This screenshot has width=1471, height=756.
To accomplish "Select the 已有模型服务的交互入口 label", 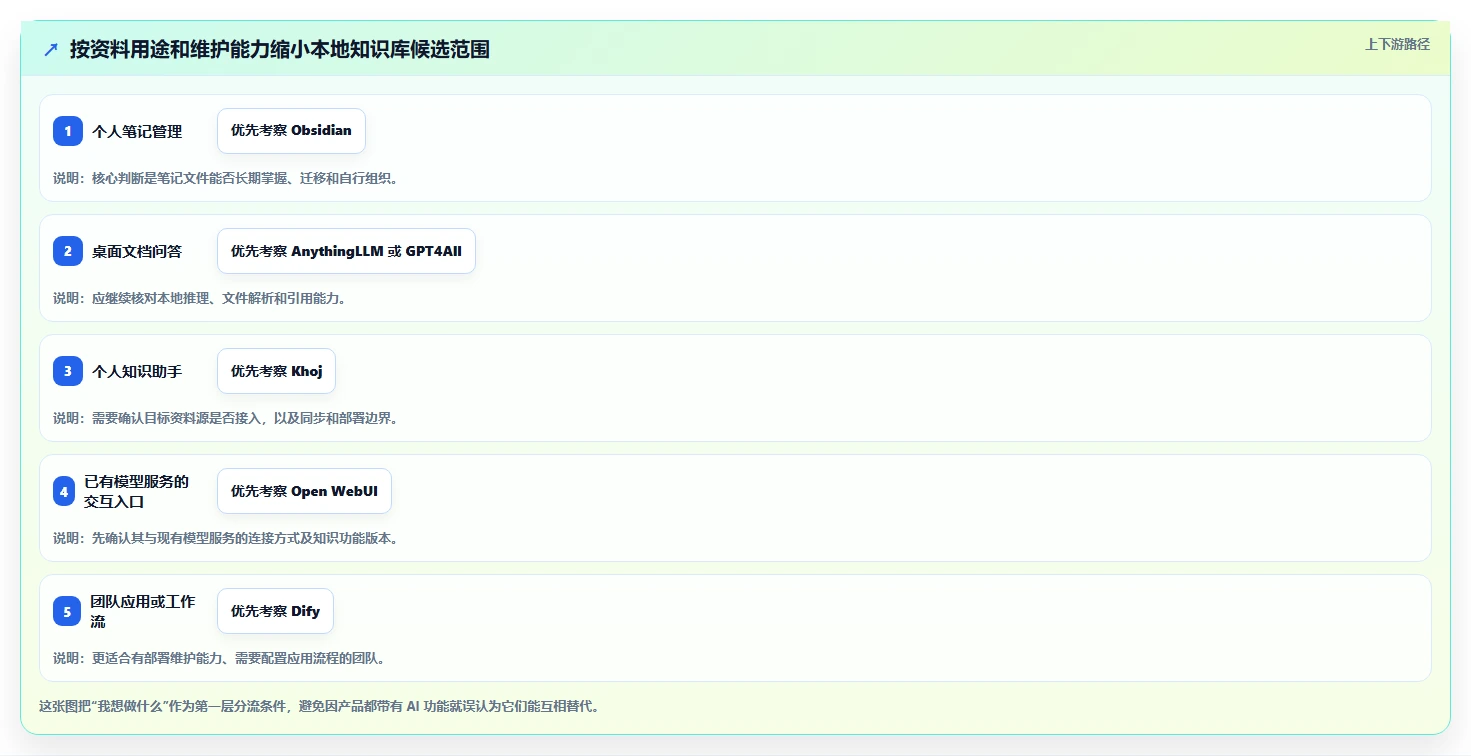I will coord(136,491).
